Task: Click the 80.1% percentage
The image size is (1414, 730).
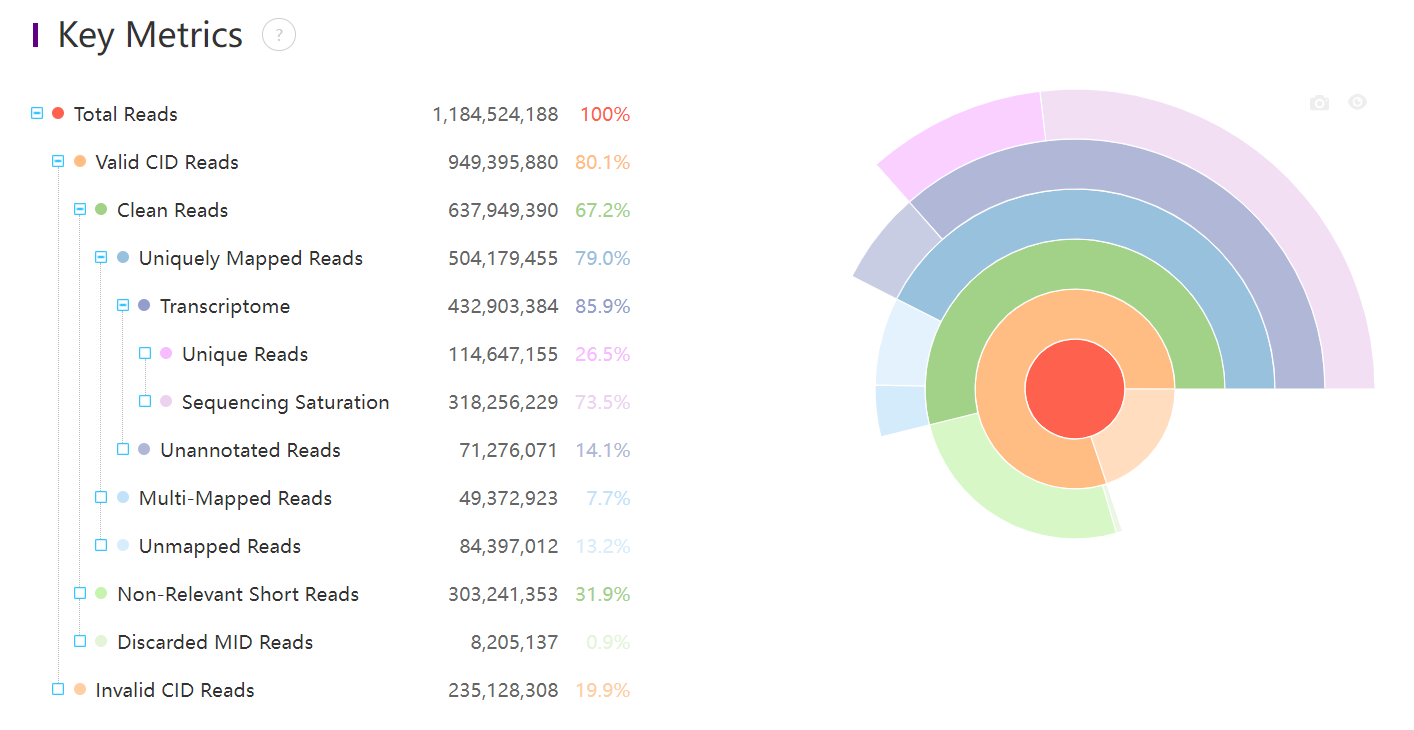Action: [603, 162]
